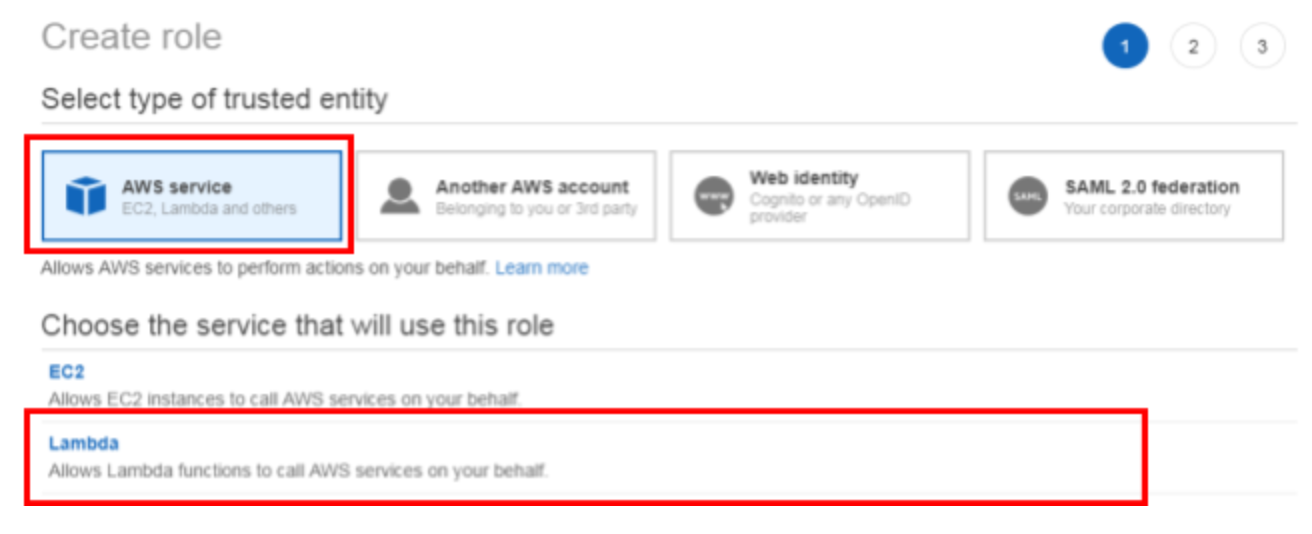Jump to step 3 circle indicator
The image size is (1312, 534).
pos(1262,46)
